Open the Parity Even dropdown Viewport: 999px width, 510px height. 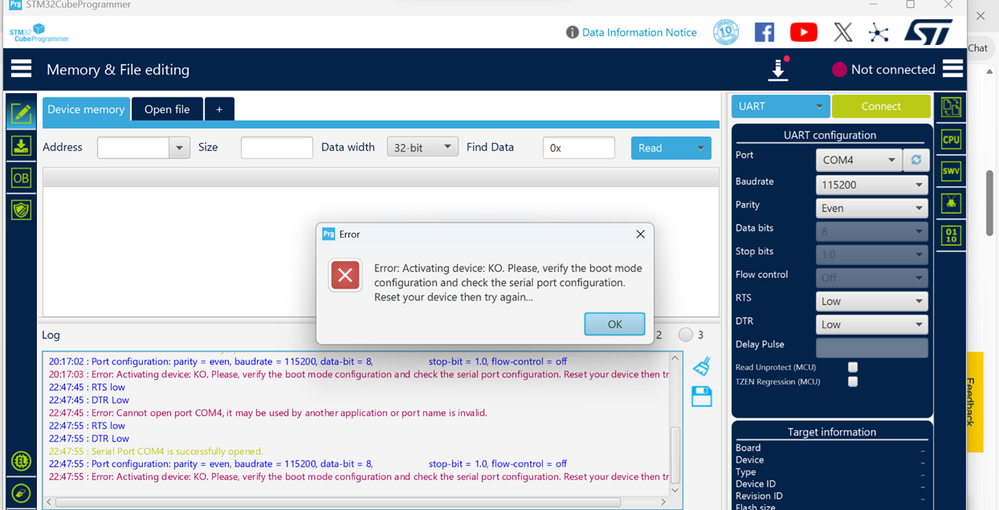[x=872, y=208]
